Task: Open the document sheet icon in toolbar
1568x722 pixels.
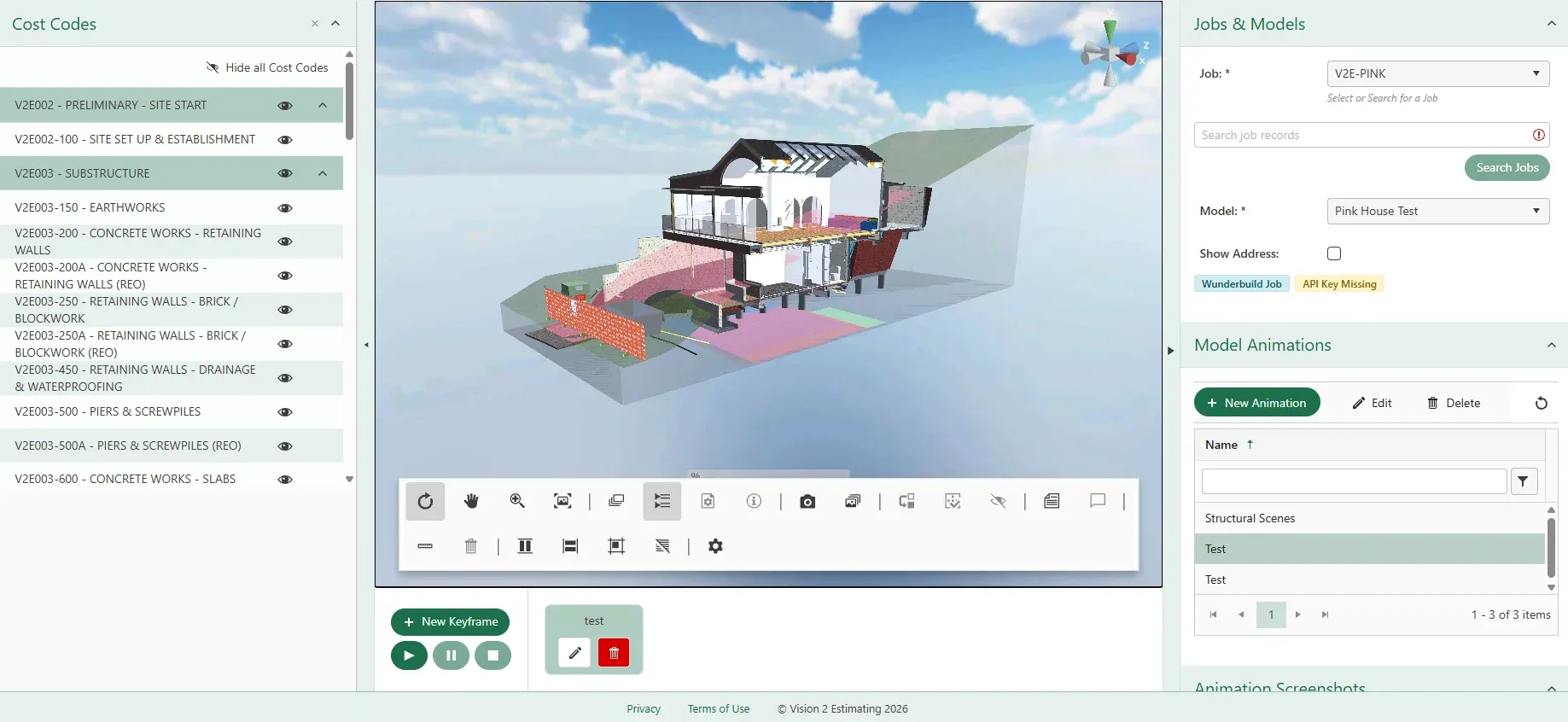Action: coord(1052,501)
